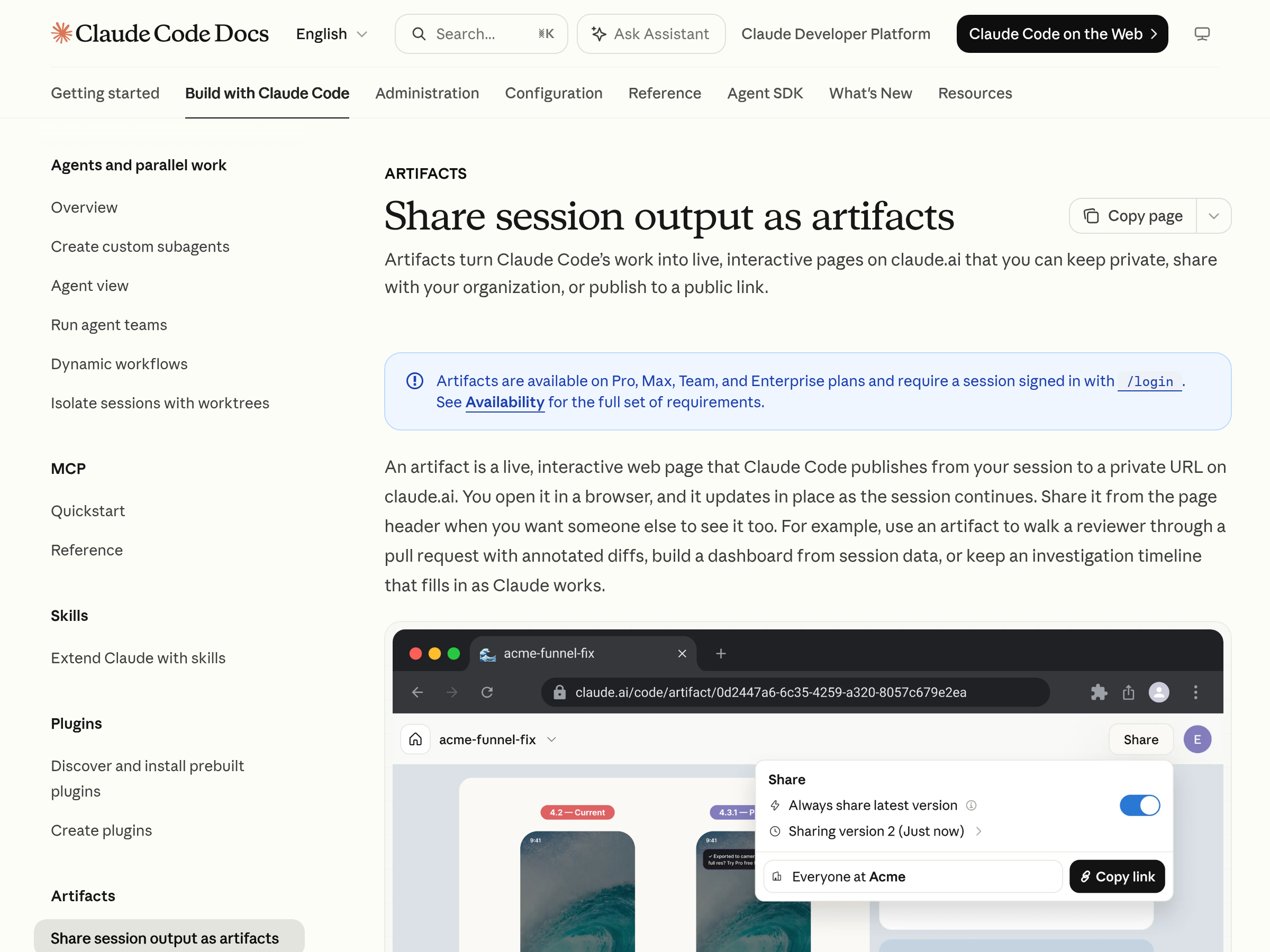Click the home icon beside acme-funnel-fix

415,740
